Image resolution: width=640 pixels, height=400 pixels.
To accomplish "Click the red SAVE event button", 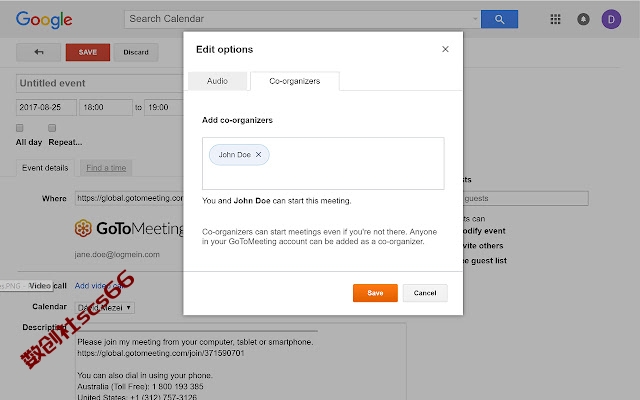I will pyautogui.click(x=88, y=52).
